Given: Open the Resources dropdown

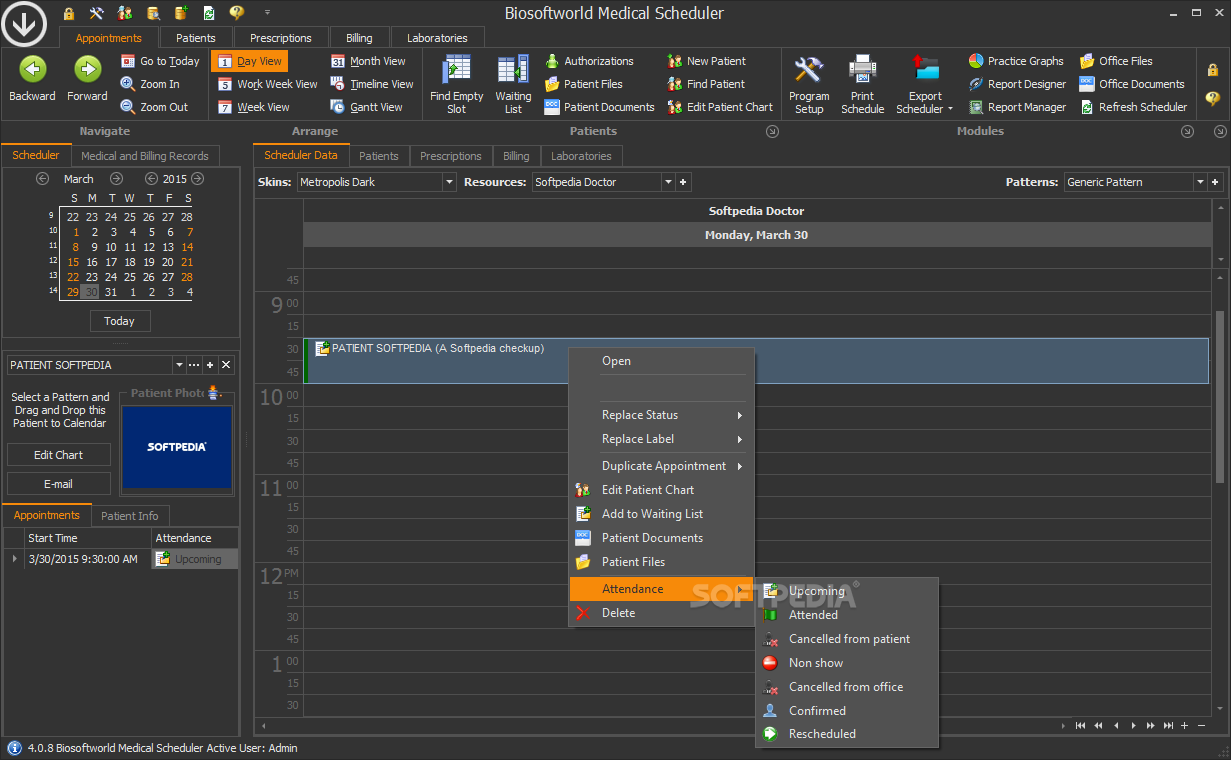Looking at the screenshot, I should [x=668, y=182].
